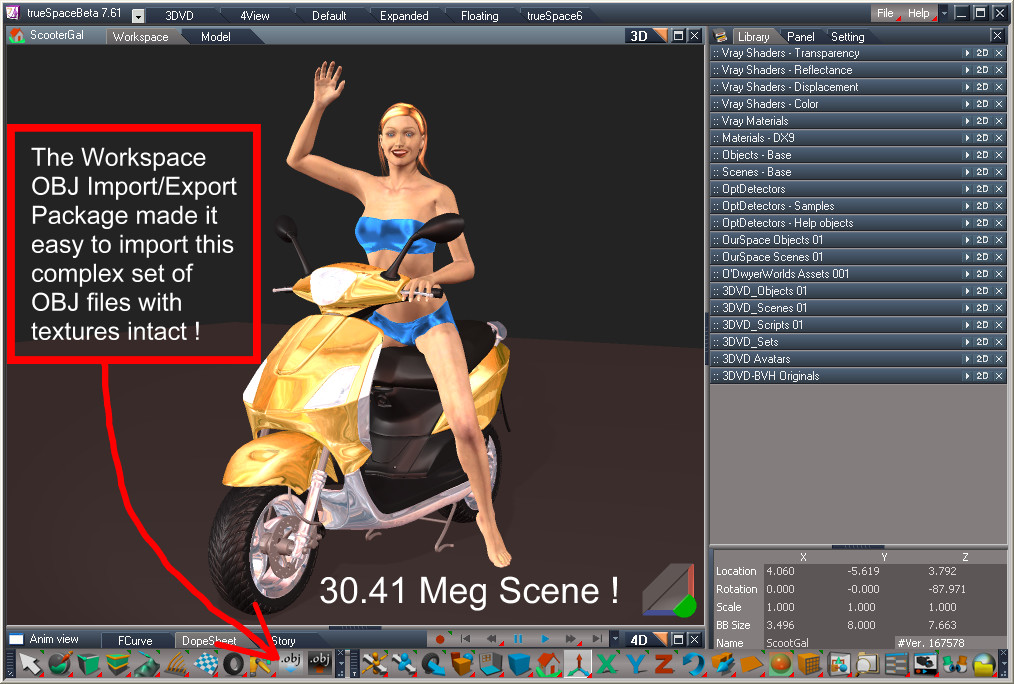
Task: Toggle the red Z axis lock
Action: tap(664, 663)
